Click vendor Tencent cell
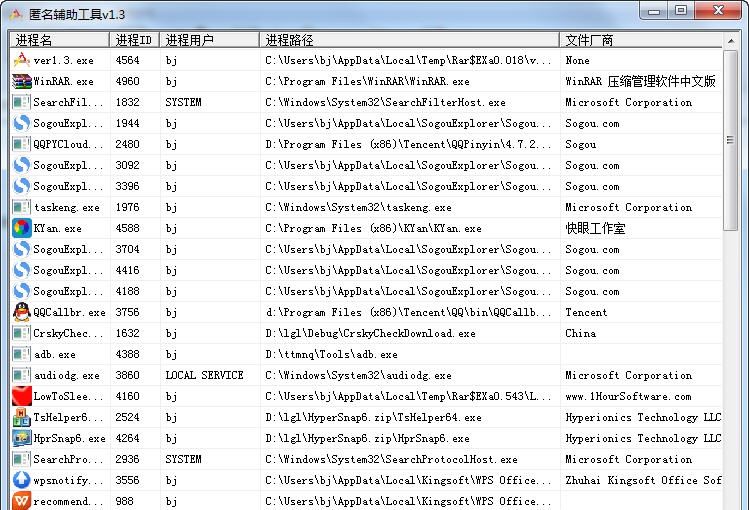This screenshot has height=510, width=749. pos(586,312)
